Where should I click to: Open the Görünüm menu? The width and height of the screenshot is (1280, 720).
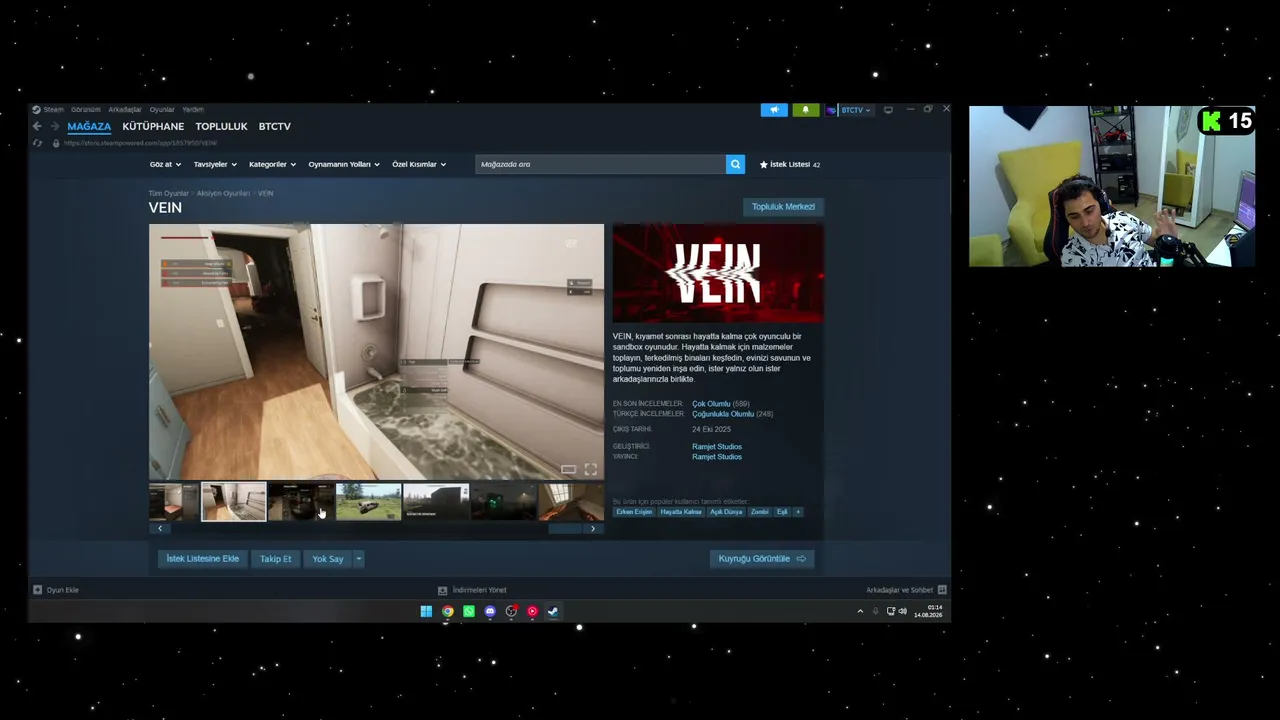[86, 110]
